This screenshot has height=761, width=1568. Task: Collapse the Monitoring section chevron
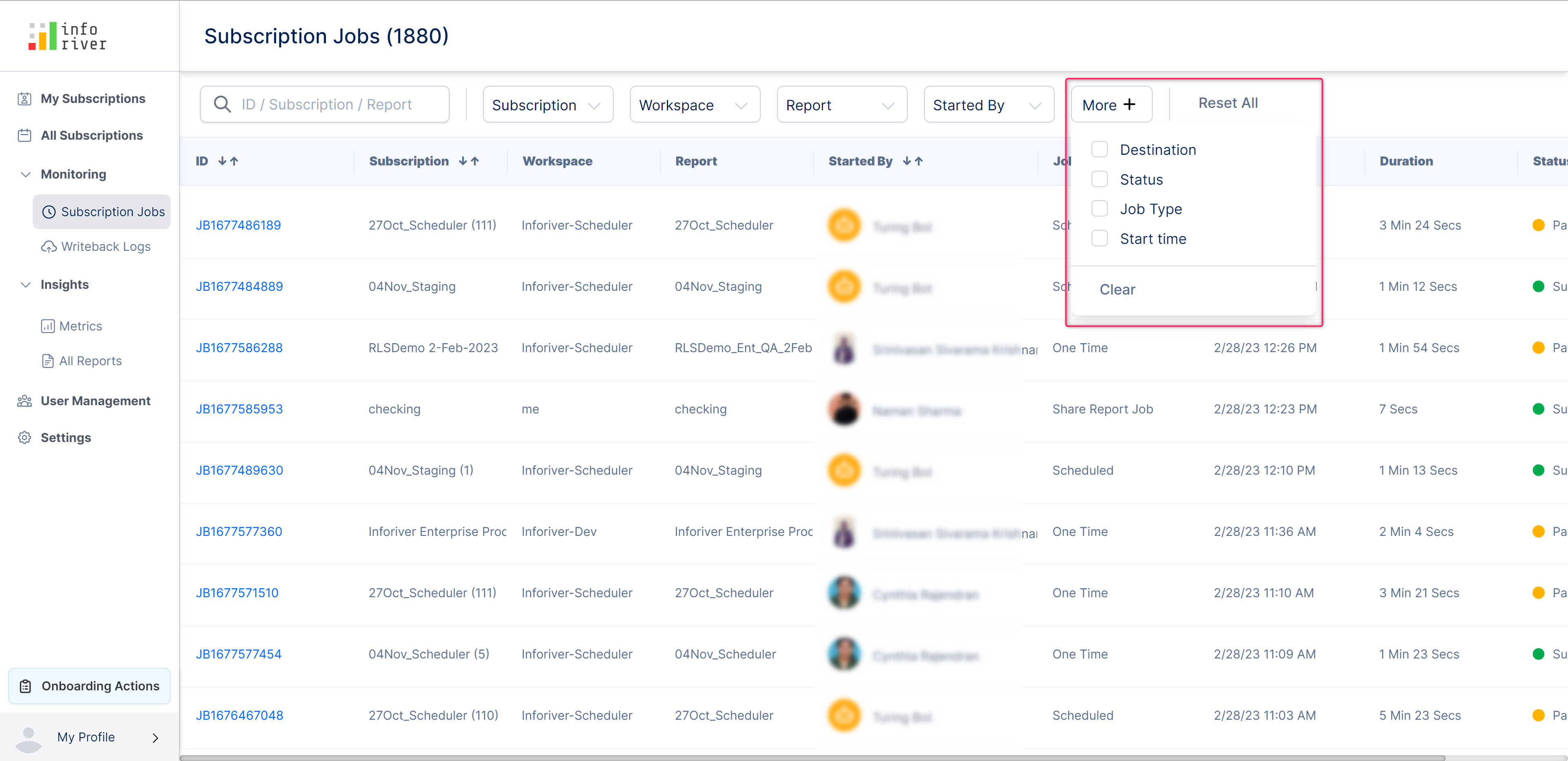pos(26,174)
